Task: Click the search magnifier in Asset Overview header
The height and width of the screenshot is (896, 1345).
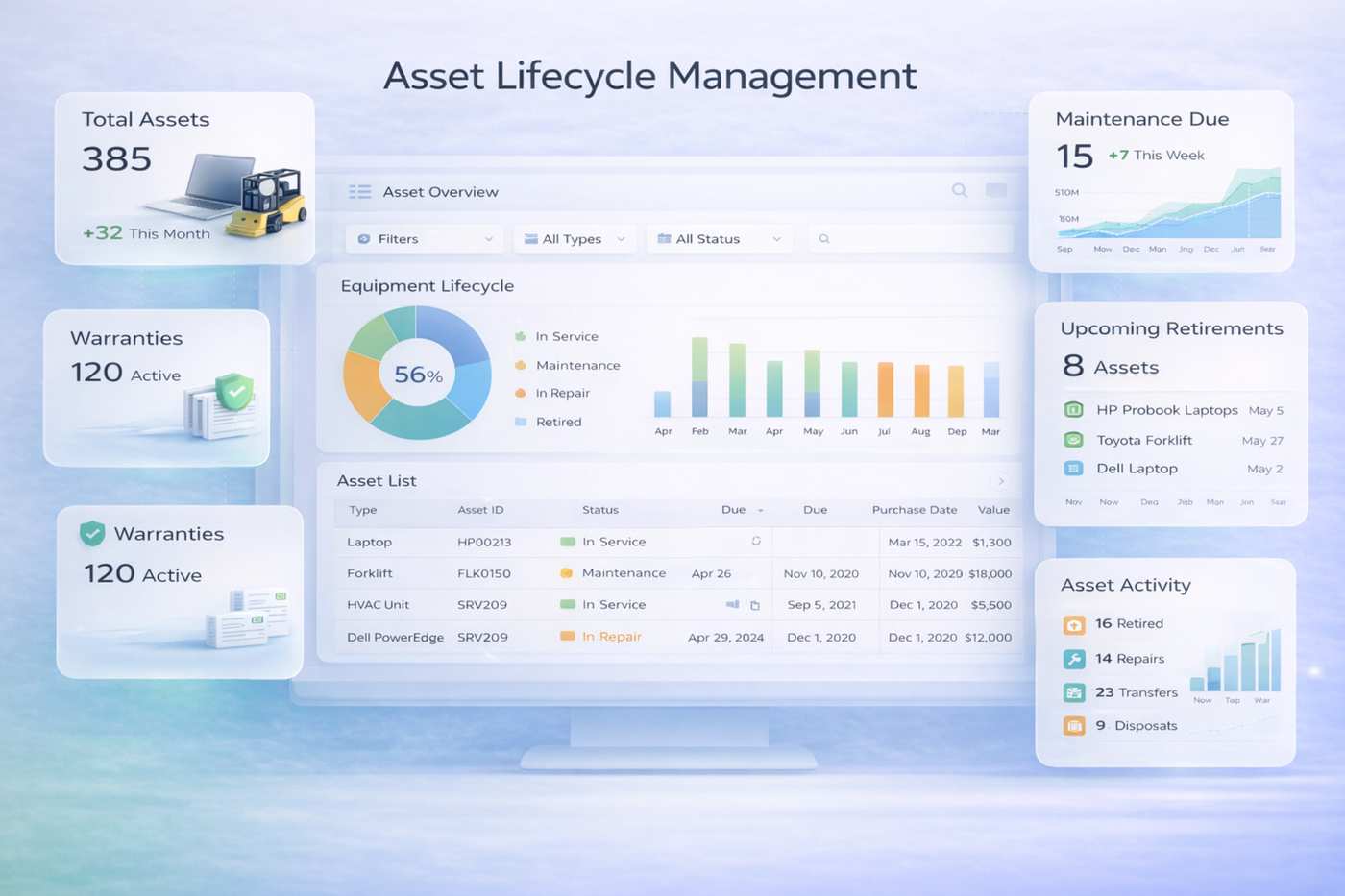Action: click(959, 191)
